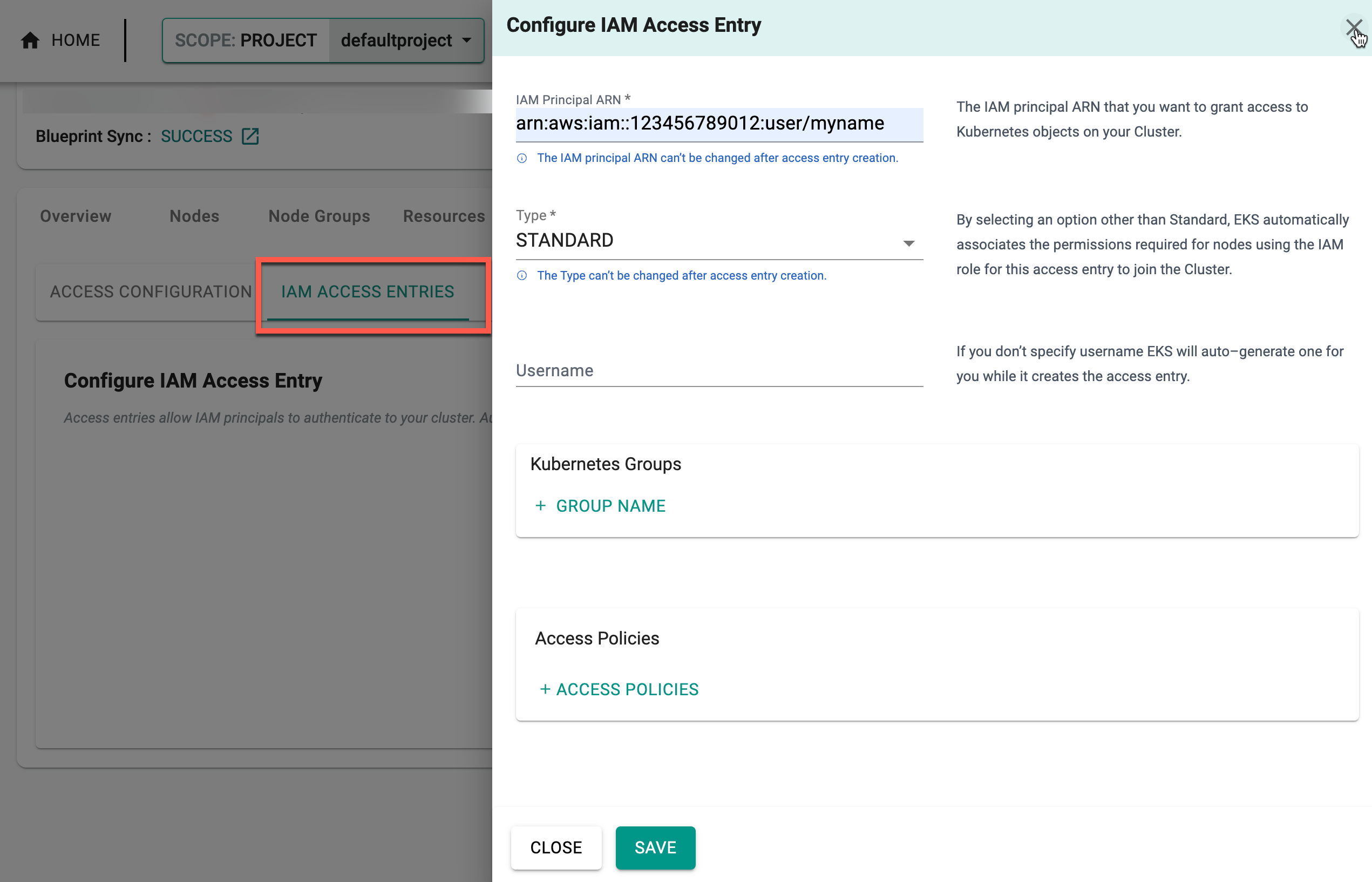Click the SUCCESS blueprint sync link

196,137
